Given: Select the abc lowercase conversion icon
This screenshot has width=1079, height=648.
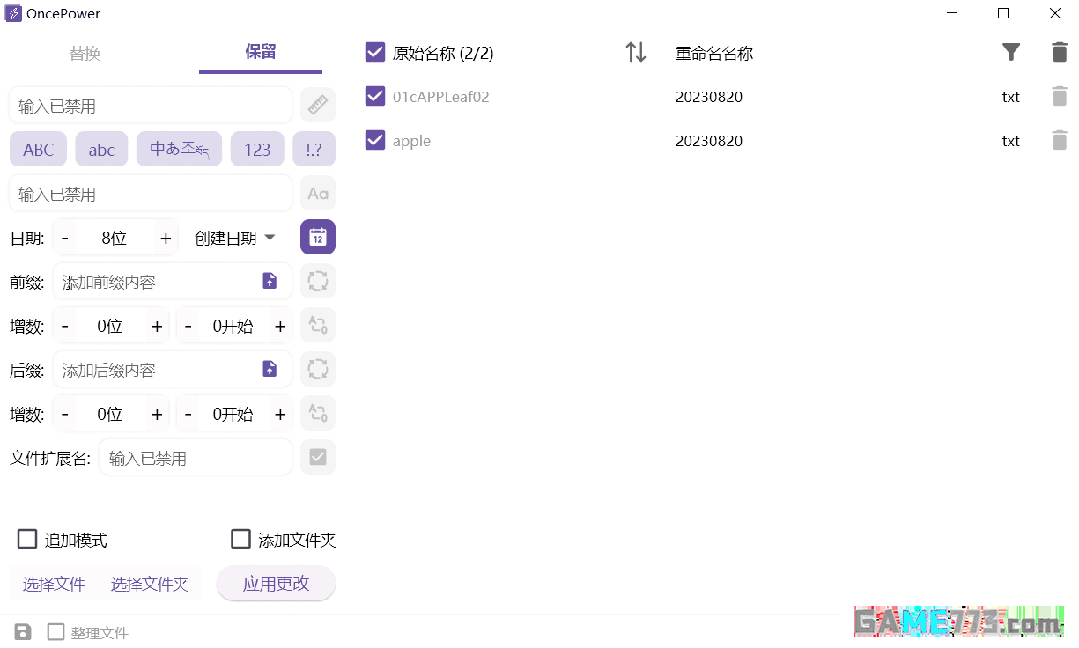Looking at the screenshot, I should [x=101, y=148].
